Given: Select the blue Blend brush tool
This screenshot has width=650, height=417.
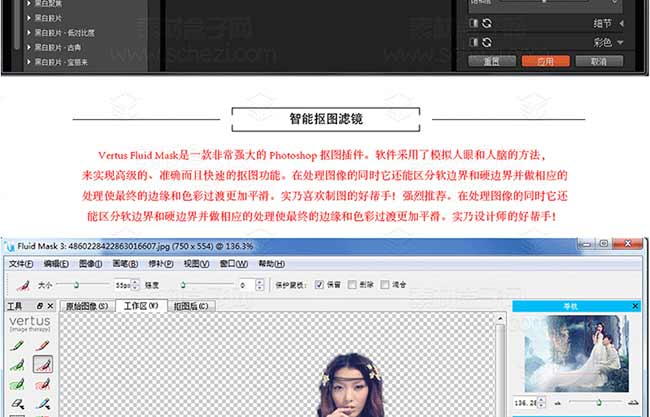Looking at the screenshot, I should [x=43, y=403].
